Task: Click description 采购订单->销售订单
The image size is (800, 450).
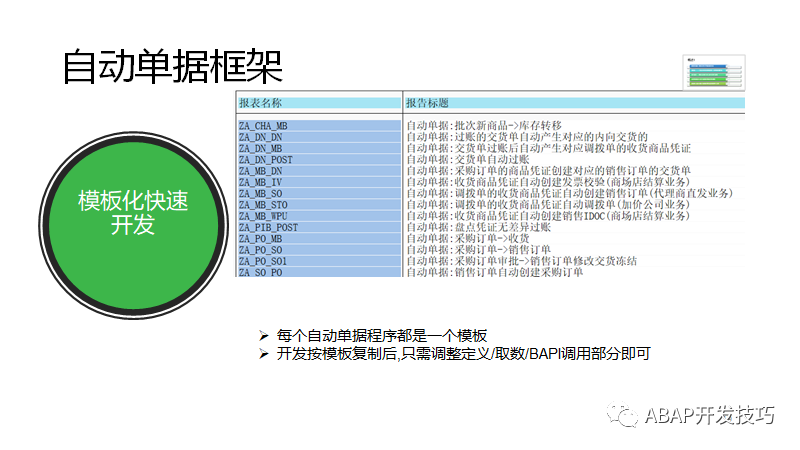Action: pos(503,249)
